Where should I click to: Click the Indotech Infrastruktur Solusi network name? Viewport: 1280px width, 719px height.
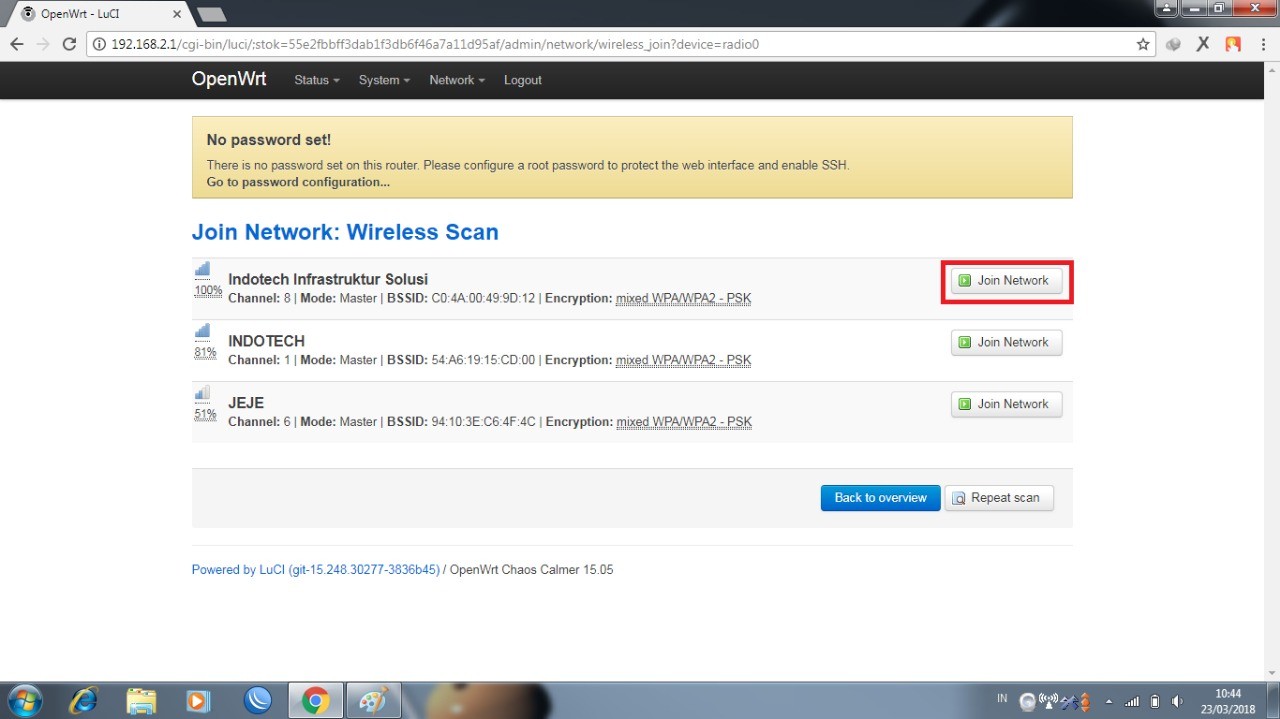(328, 279)
